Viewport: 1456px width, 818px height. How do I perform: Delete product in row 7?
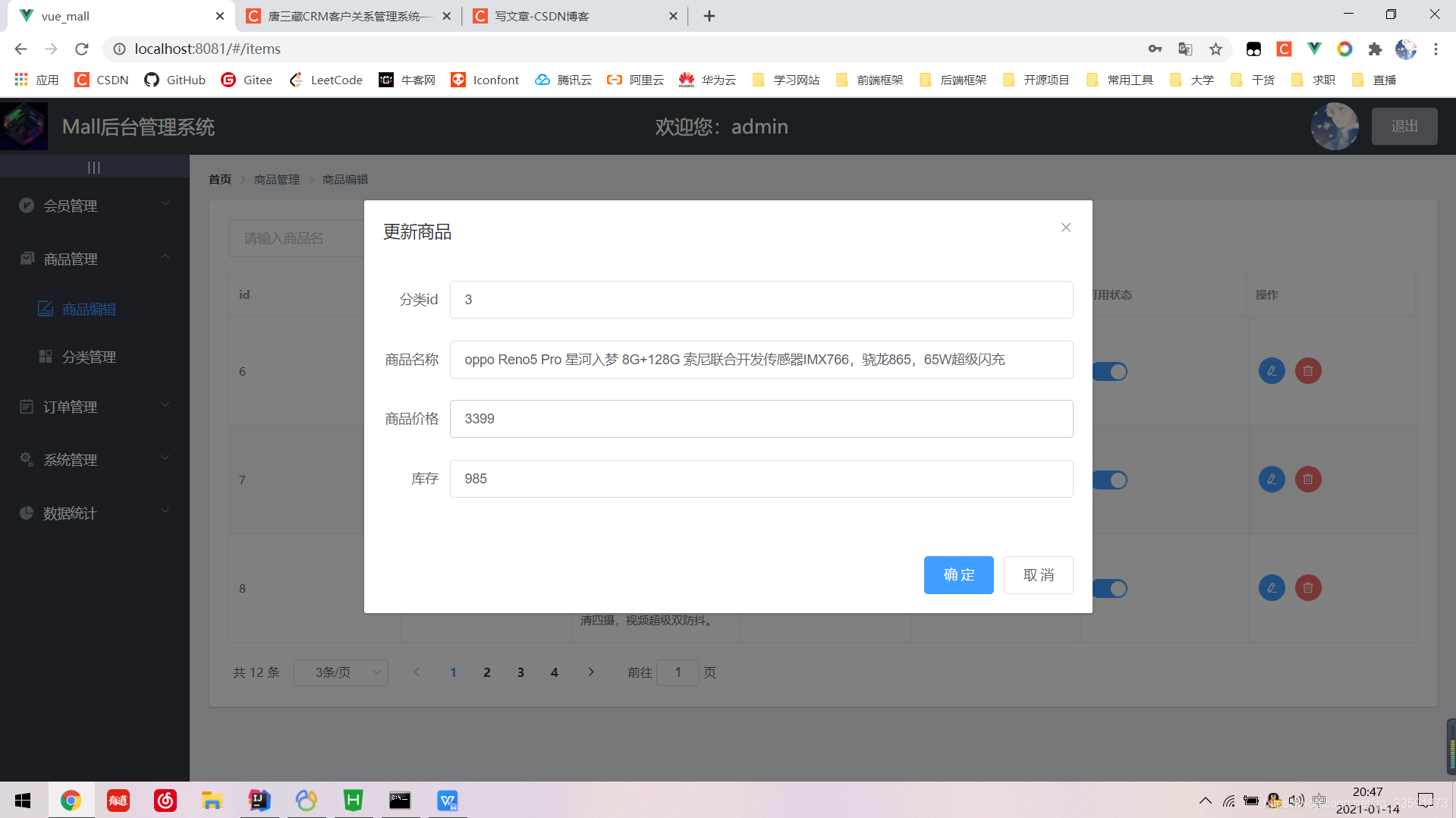click(x=1308, y=480)
